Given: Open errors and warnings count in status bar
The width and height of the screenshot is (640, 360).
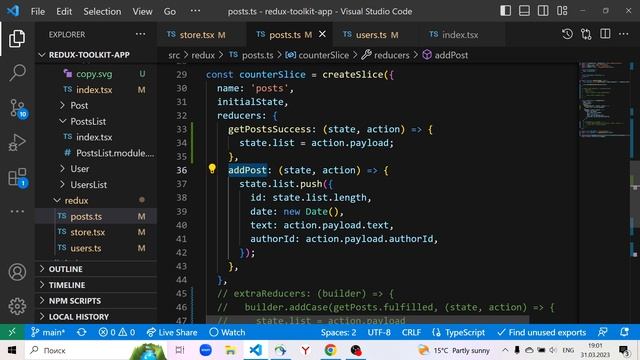Looking at the screenshot, I should click(x=117, y=332).
